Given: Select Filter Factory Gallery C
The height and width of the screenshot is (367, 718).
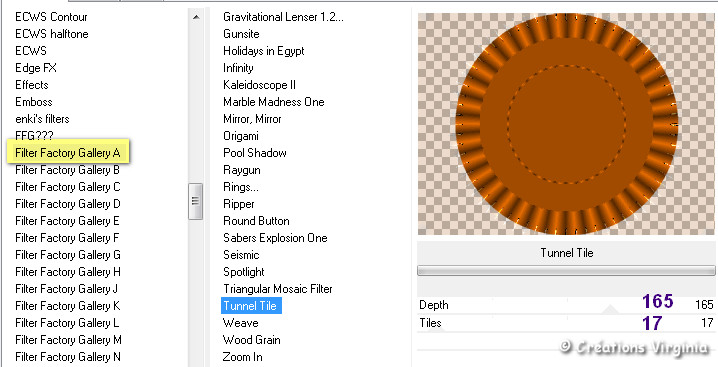Looking at the screenshot, I should [x=68, y=187].
